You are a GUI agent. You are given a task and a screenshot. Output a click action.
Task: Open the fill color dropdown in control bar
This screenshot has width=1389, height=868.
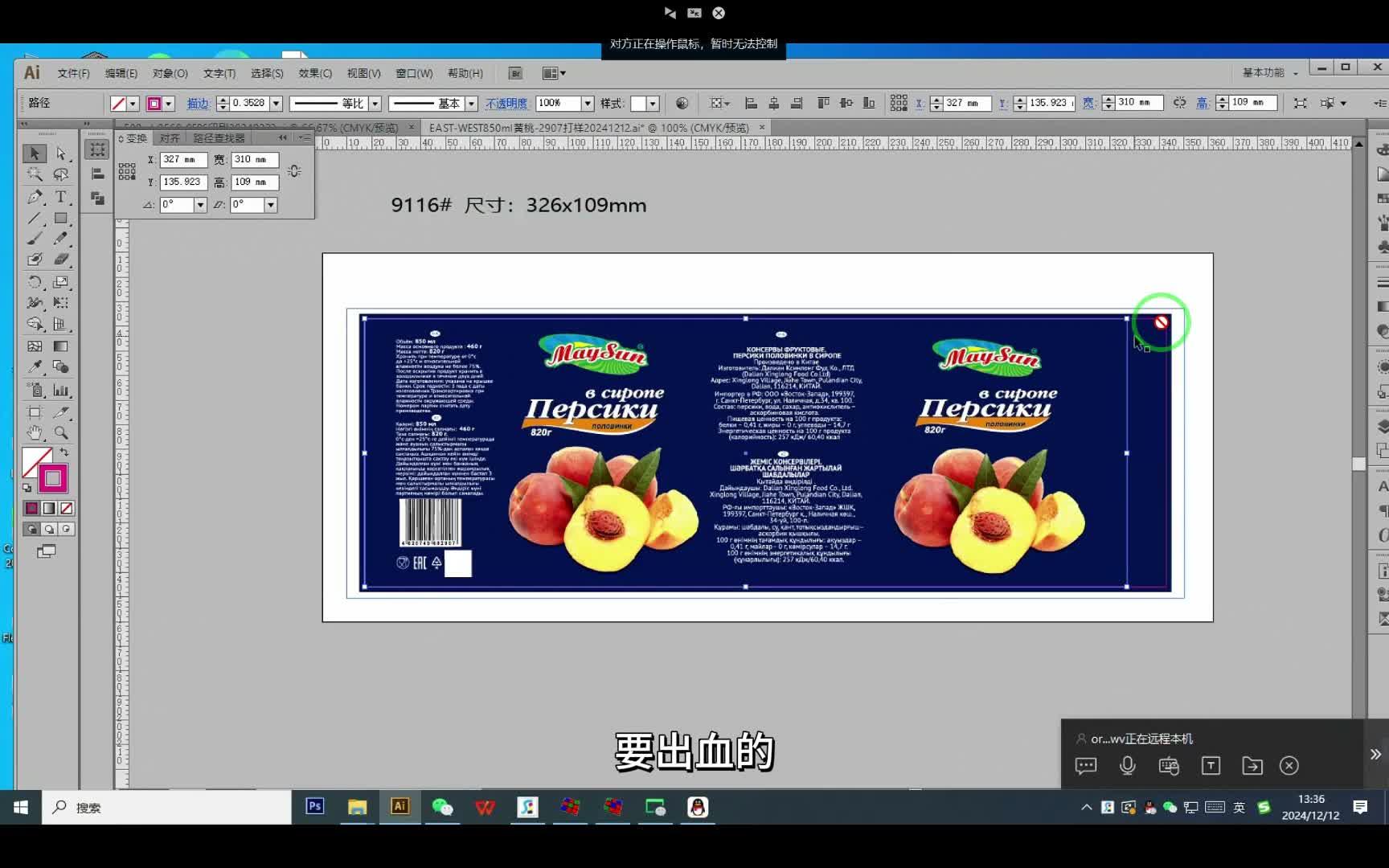[133, 104]
